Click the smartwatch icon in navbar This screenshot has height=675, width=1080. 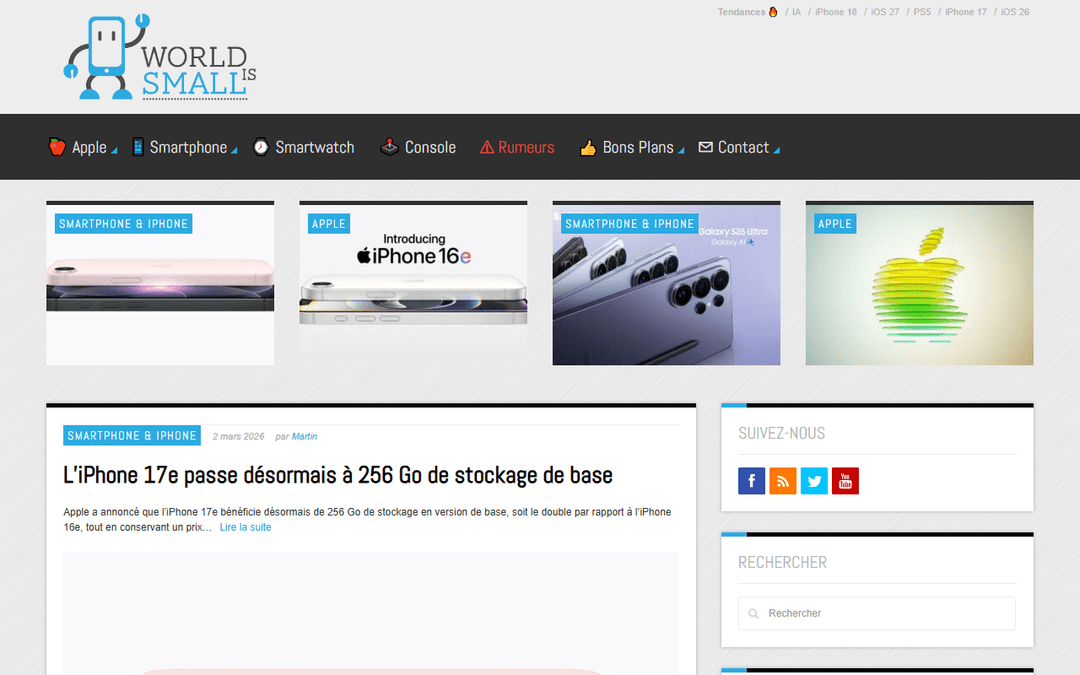(x=261, y=147)
